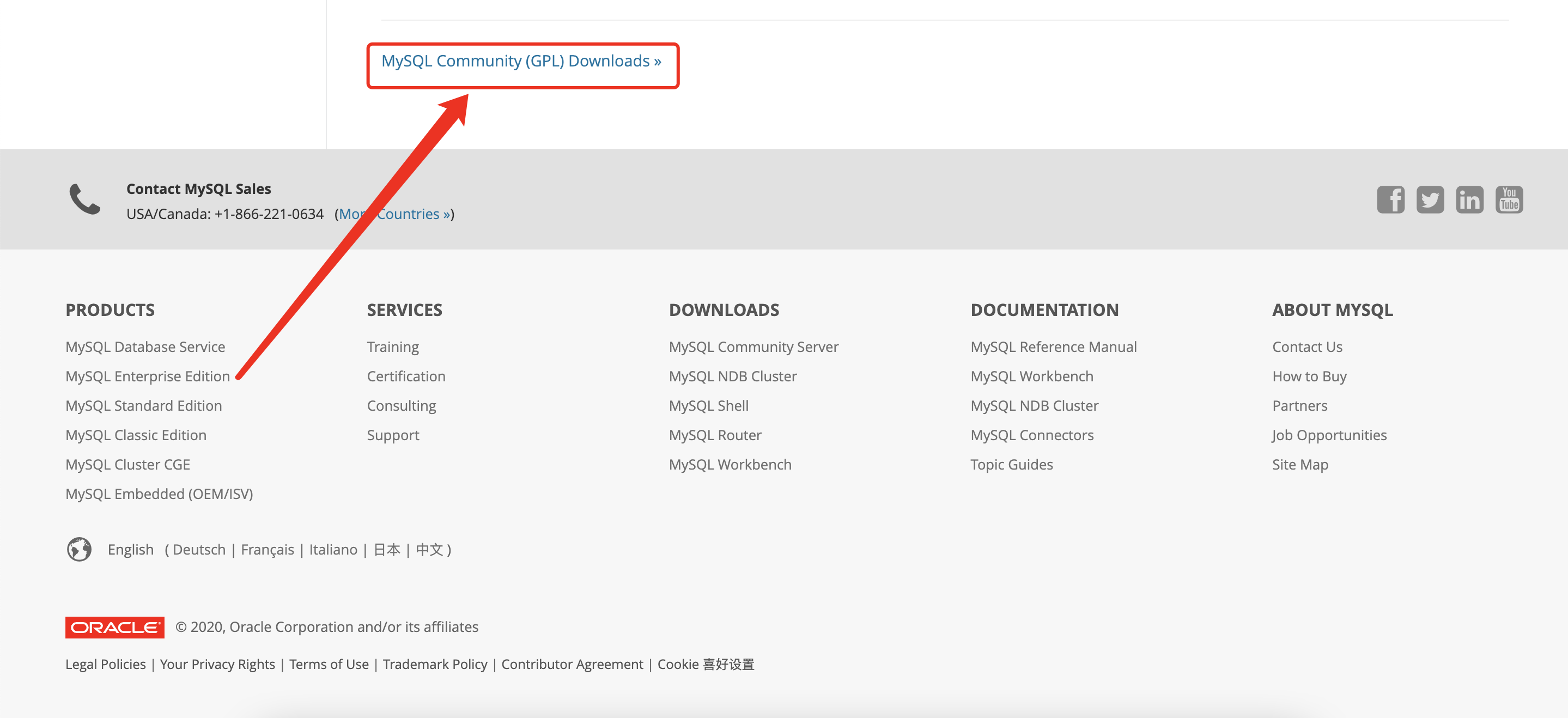Click the Oracle logo in the footer

point(114,628)
